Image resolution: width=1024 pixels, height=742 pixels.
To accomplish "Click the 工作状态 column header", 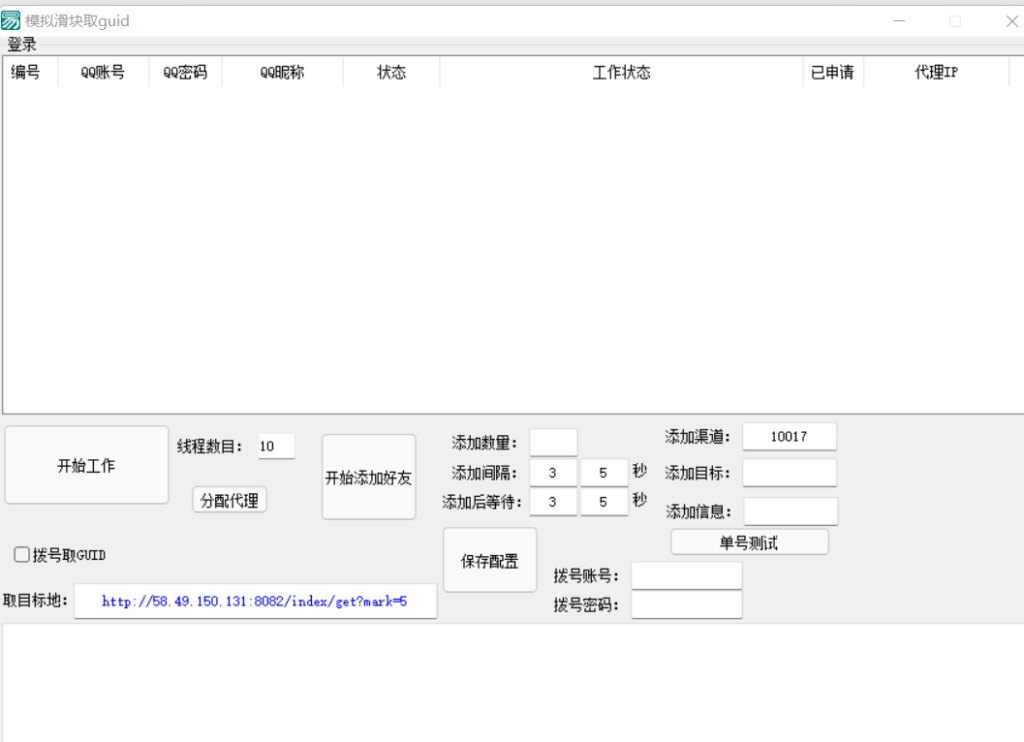I will click(621, 73).
